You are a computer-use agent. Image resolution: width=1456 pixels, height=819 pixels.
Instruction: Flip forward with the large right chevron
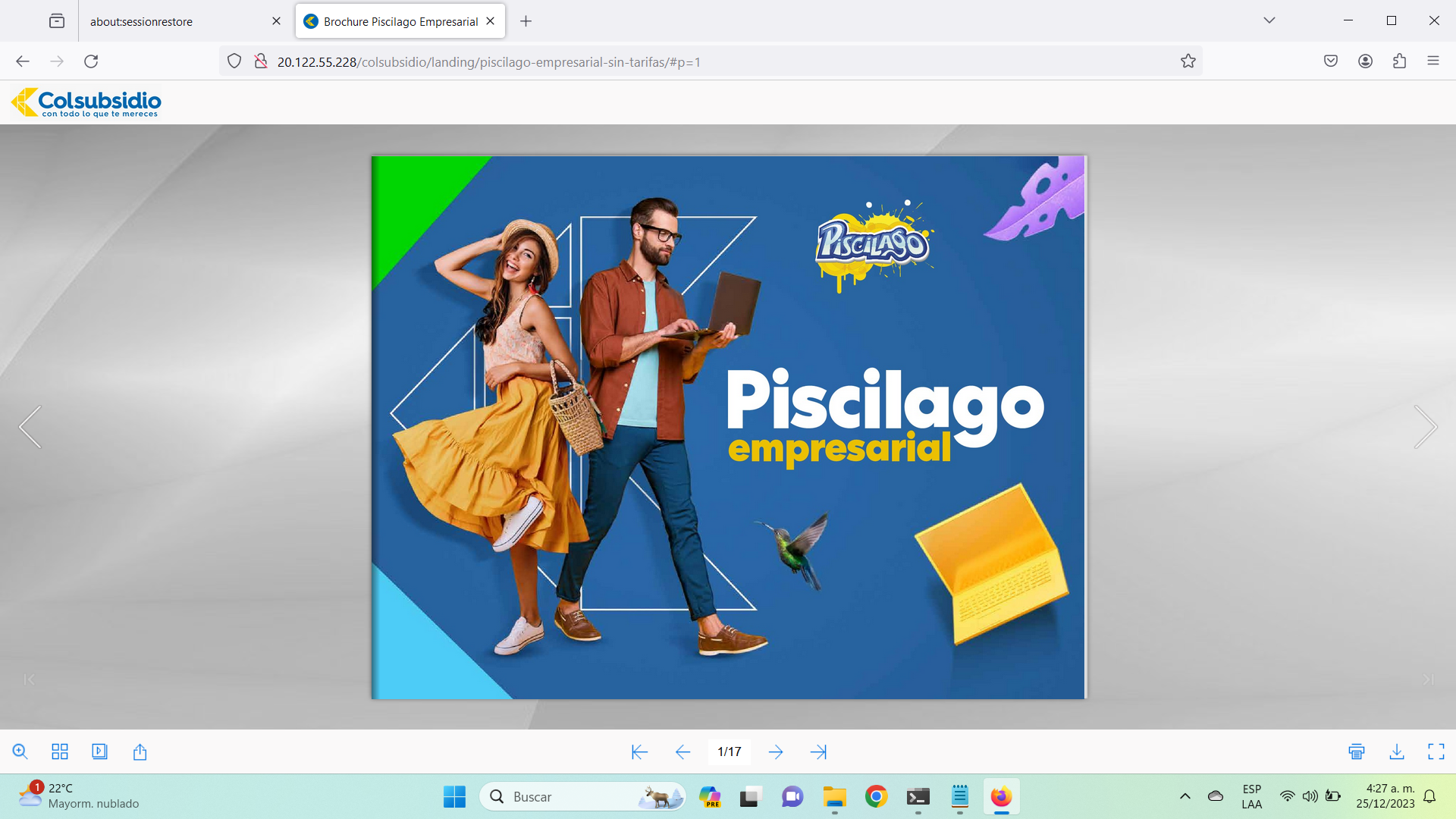tap(1425, 427)
